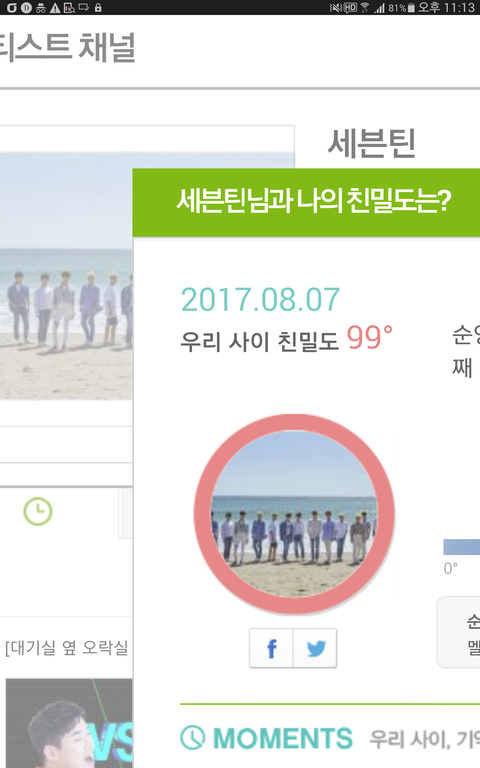Open the circular Seventeen beach profile photo
This screenshot has height=768, width=480.
tap(294, 514)
